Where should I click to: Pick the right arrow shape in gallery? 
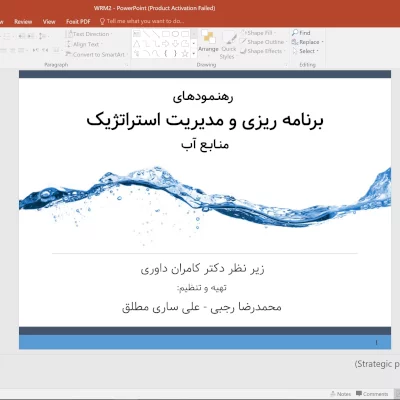pos(166,44)
